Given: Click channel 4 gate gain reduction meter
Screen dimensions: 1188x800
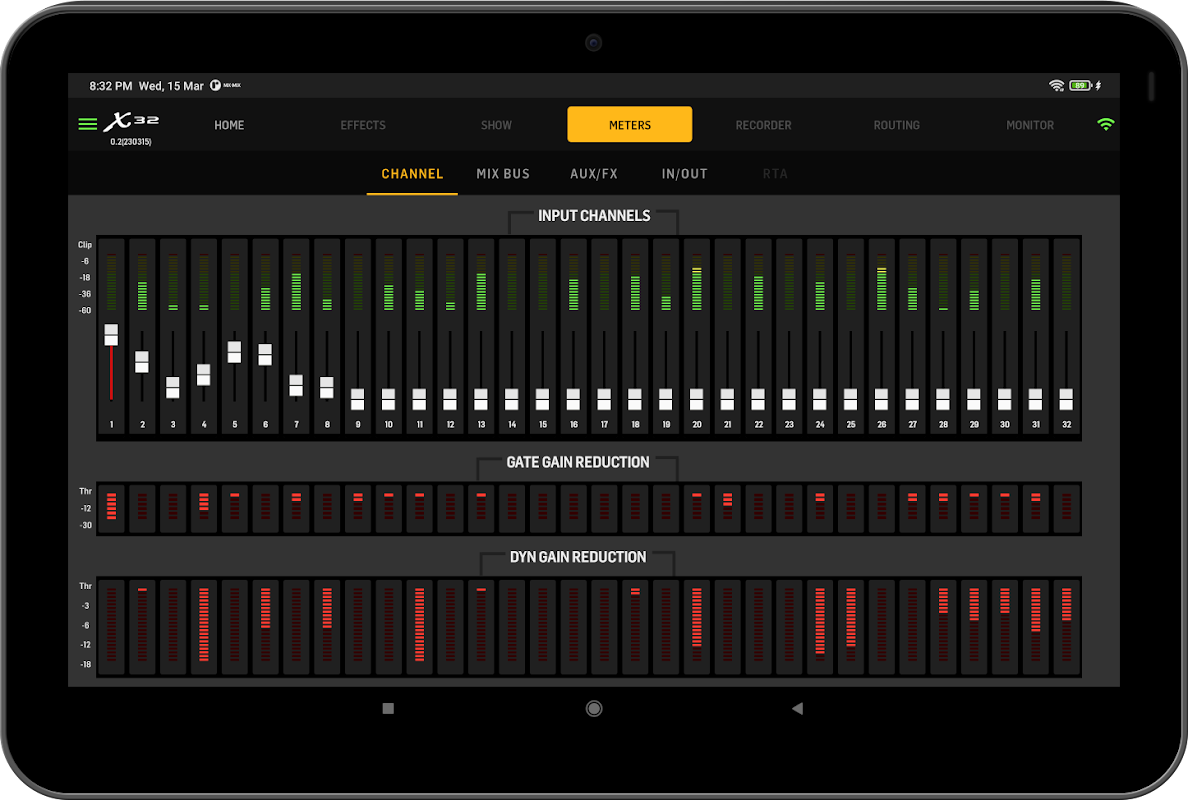Looking at the screenshot, I should 204,508.
